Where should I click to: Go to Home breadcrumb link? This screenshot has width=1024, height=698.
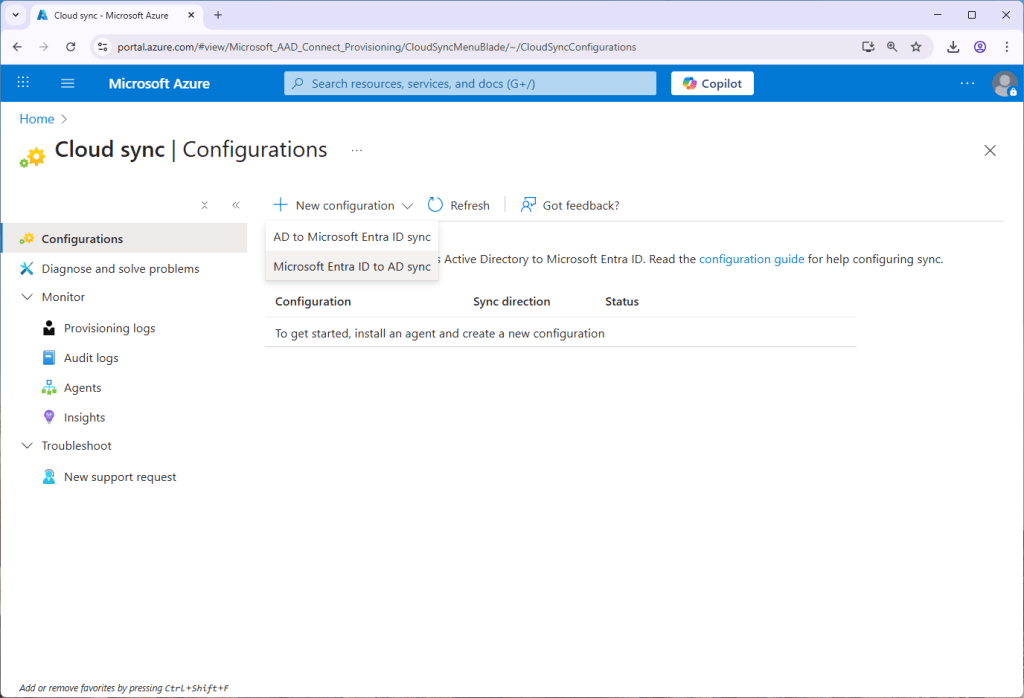click(37, 119)
